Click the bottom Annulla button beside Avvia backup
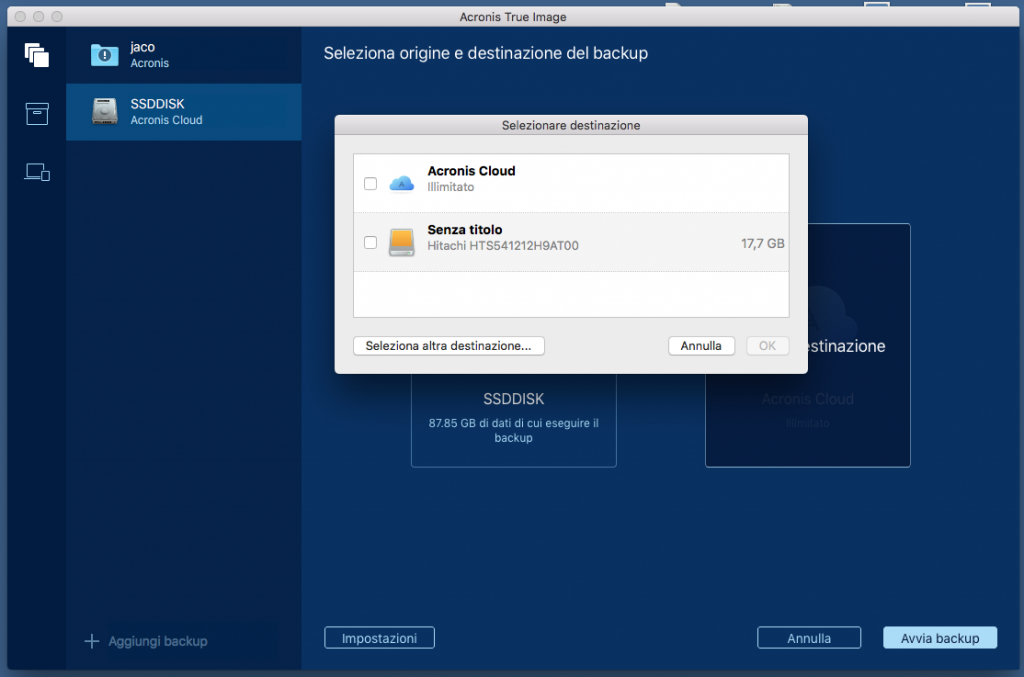 [x=809, y=638]
